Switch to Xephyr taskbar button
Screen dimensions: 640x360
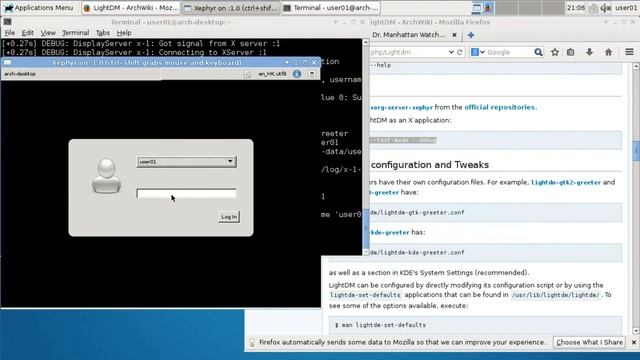(x=231, y=7)
